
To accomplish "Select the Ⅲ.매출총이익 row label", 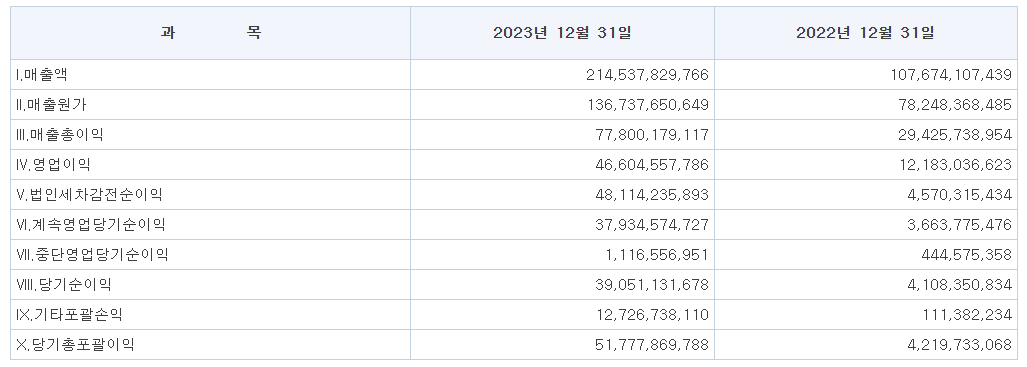I will (60, 135).
